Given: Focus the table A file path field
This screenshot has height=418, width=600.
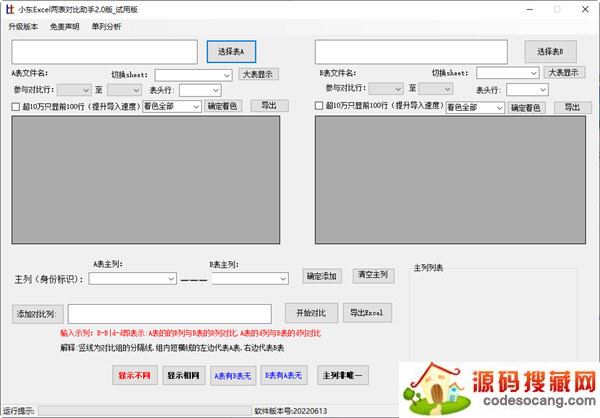Looking at the screenshot, I should (x=104, y=52).
